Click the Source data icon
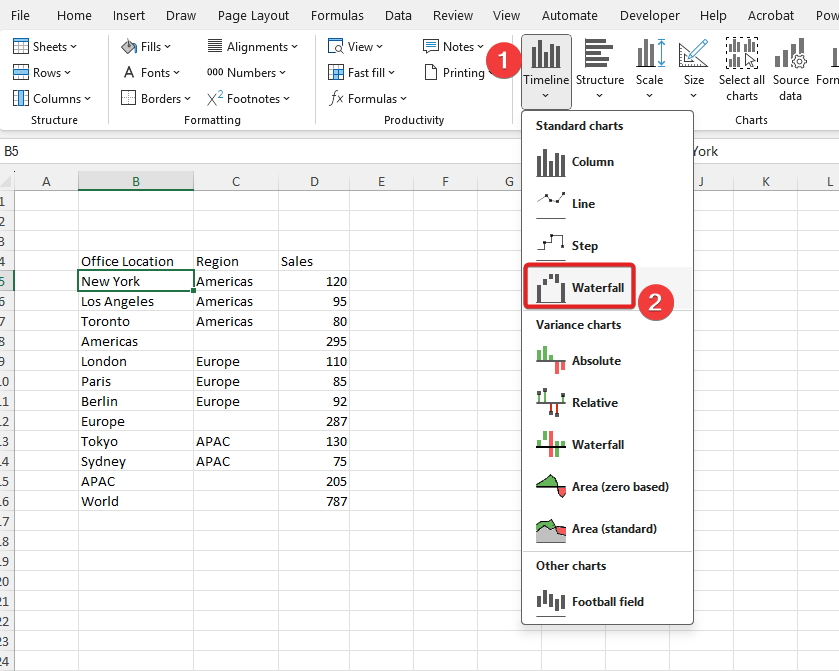 click(790, 71)
